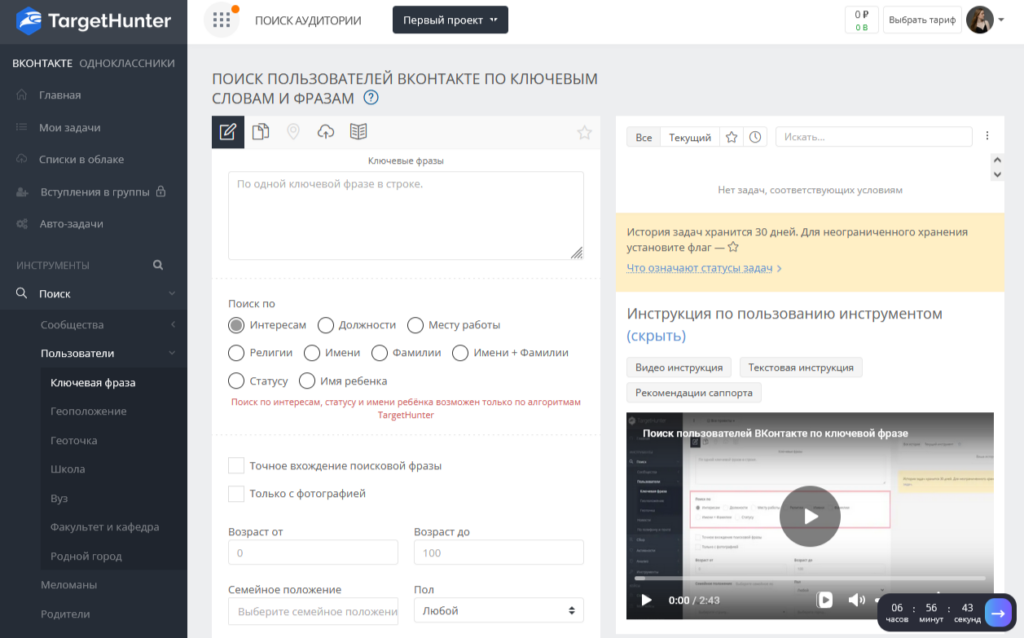The image size is (1024, 638).
Task: Expand the 'Пол' gender dropdown
Action: click(x=498, y=610)
